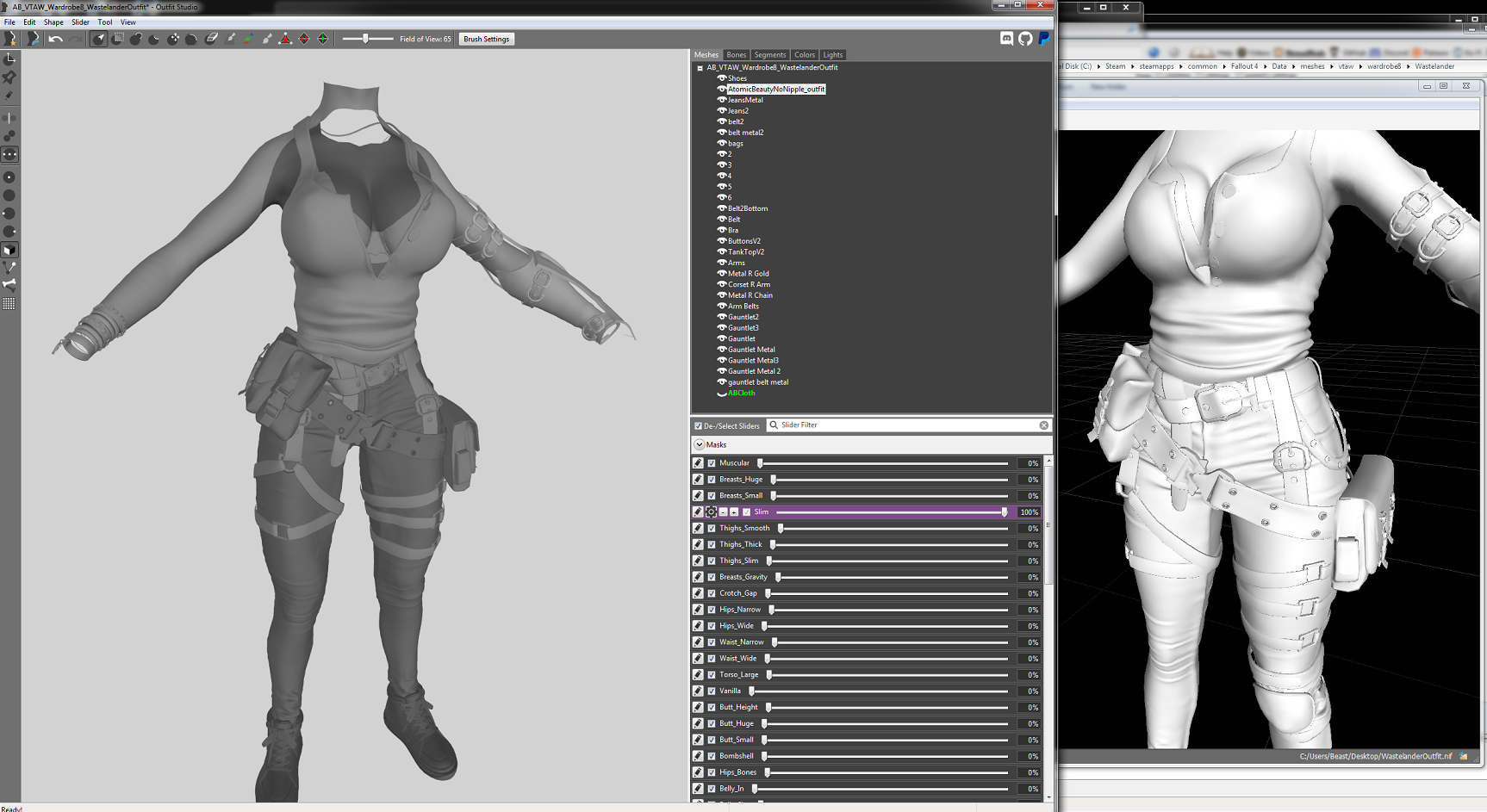The width and height of the screenshot is (1487, 812).
Task: Click the New Project toolbar icon
Action: pyautogui.click(x=10, y=39)
